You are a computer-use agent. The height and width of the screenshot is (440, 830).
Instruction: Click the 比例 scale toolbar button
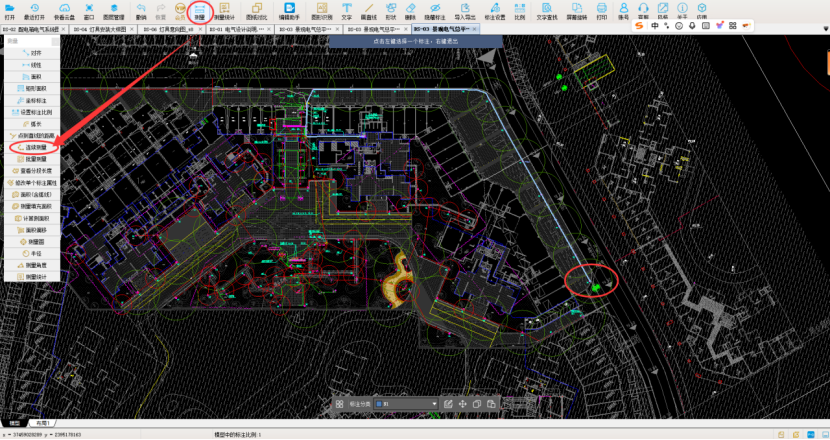[x=517, y=11]
